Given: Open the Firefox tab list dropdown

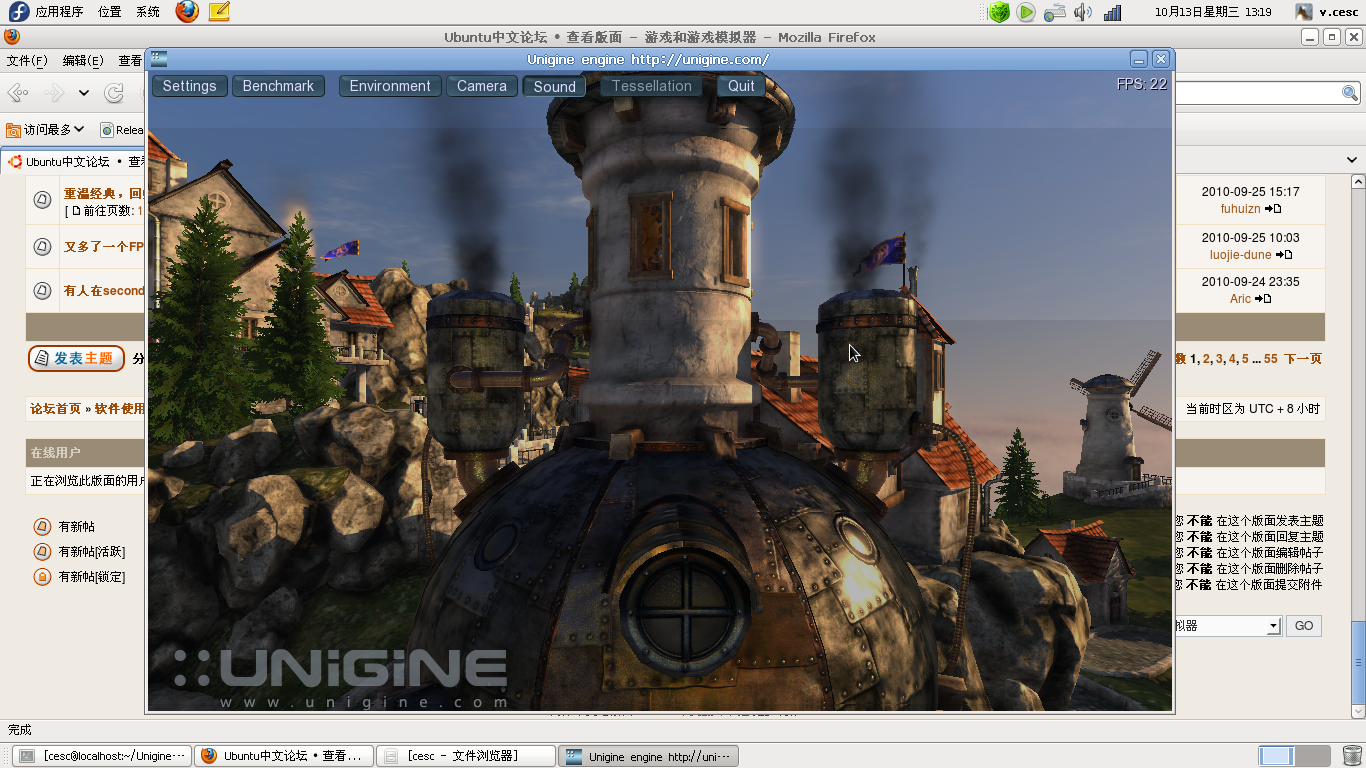Looking at the screenshot, I should tap(1353, 160).
